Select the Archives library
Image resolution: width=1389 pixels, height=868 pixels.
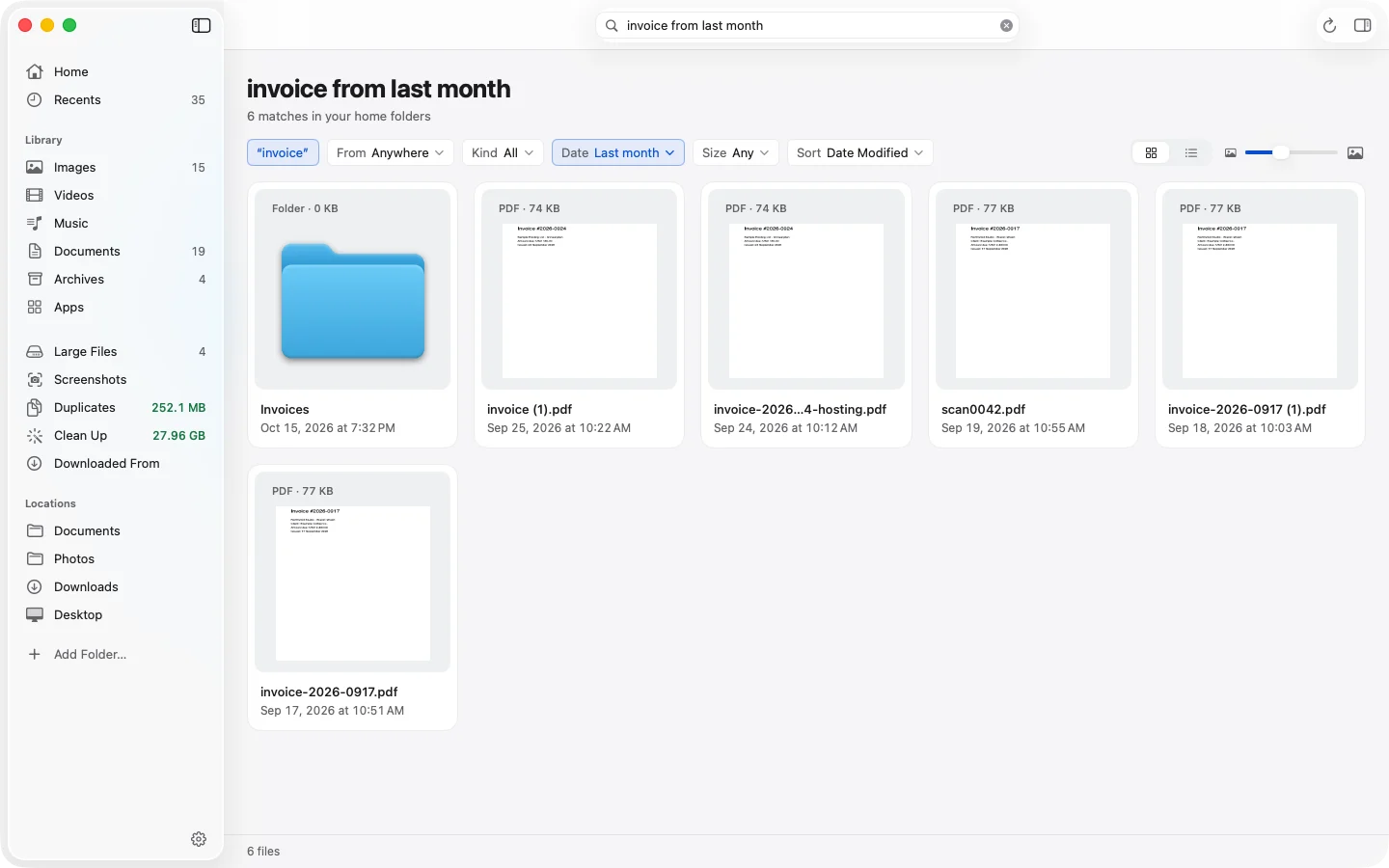point(116,279)
